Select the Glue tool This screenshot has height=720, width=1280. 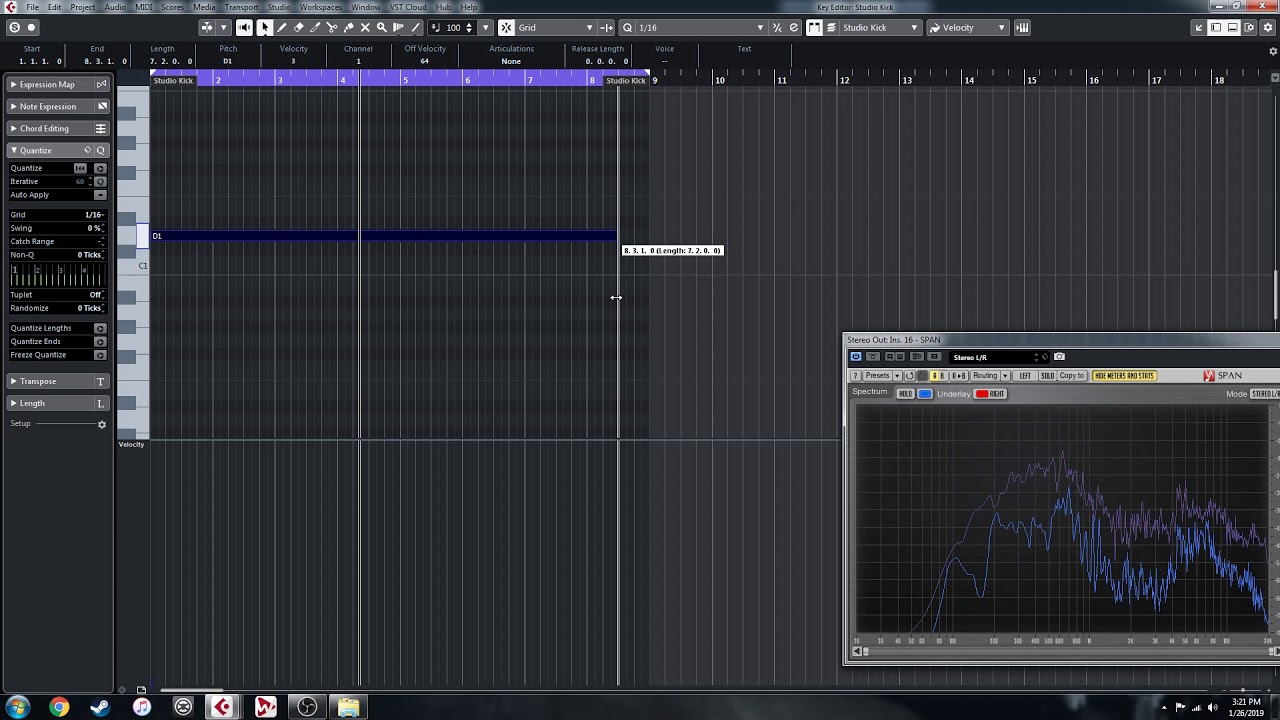(x=348, y=28)
